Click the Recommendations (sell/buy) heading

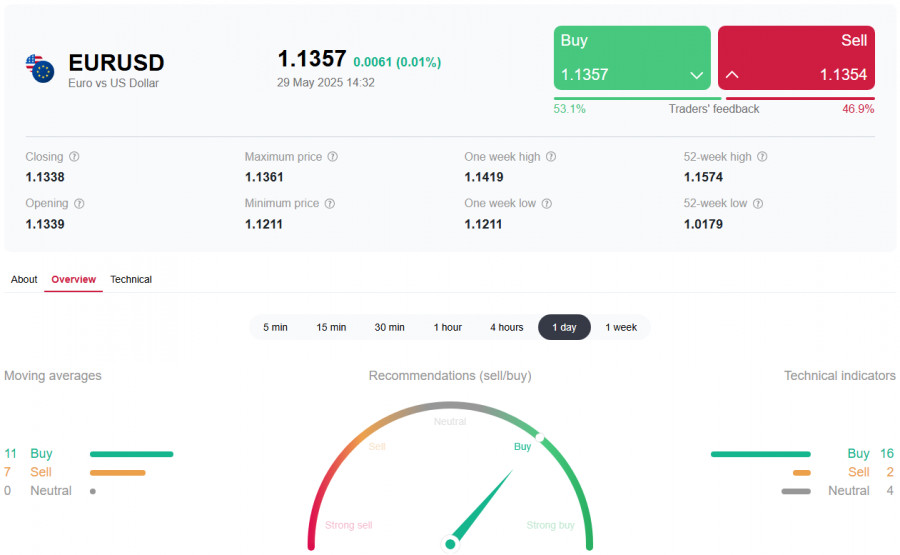pos(450,376)
